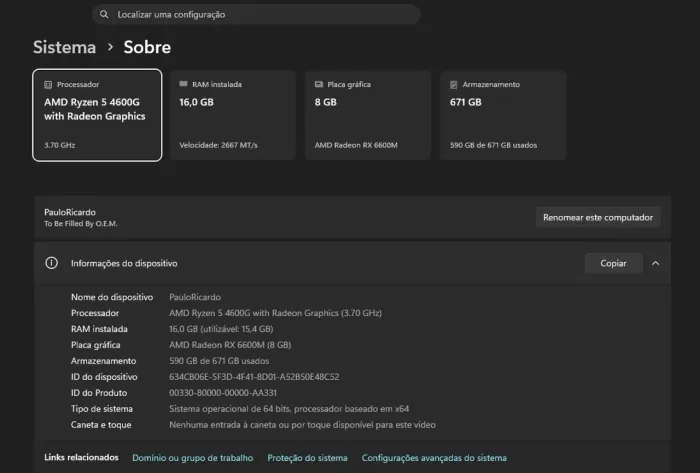Click the RAM icon in RAM instalada card
This screenshot has width=700, height=473.
(183, 84)
